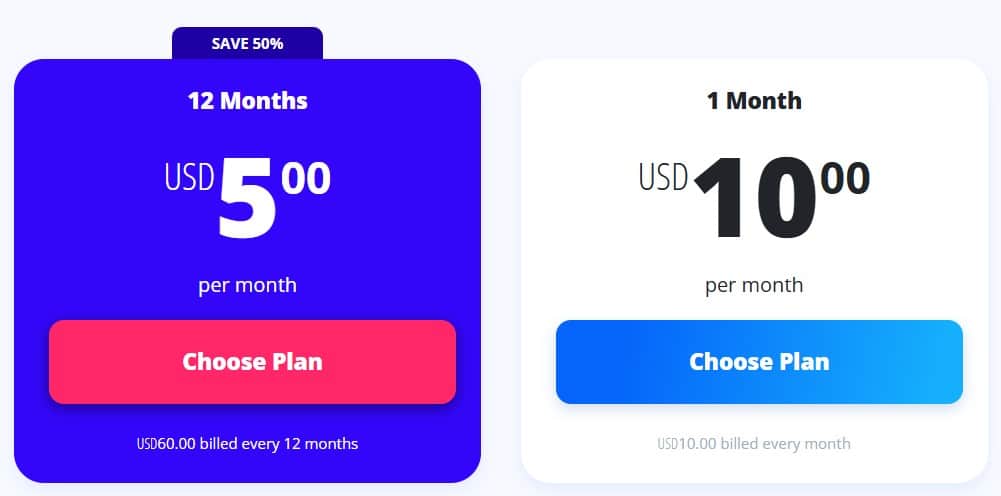Image resolution: width=1001 pixels, height=496 pixels.
Task: Click the blue Choose Plan button
Action: coord(759,361)
